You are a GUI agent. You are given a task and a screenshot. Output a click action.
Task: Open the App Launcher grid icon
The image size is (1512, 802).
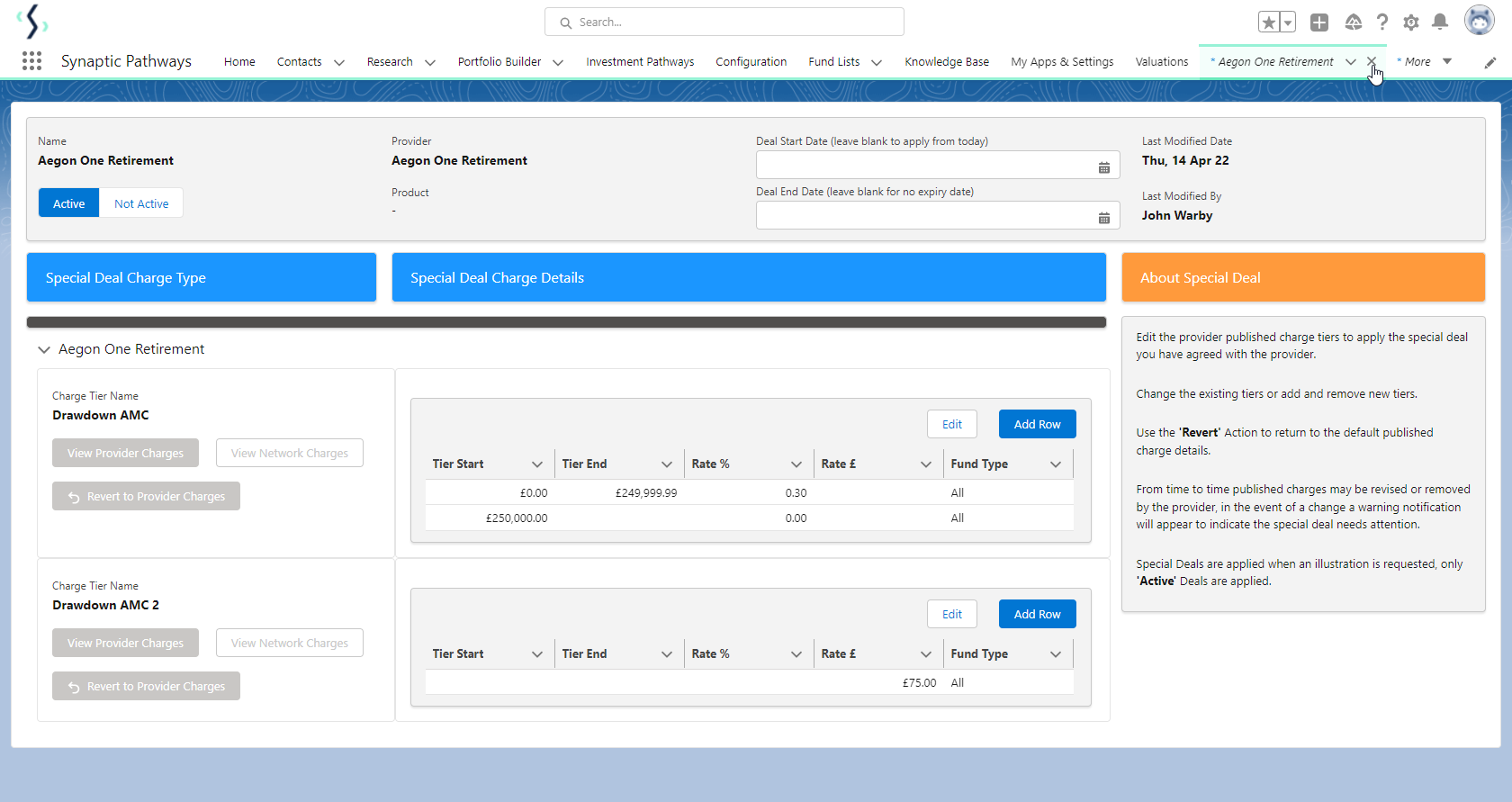[x=31, y=61]
